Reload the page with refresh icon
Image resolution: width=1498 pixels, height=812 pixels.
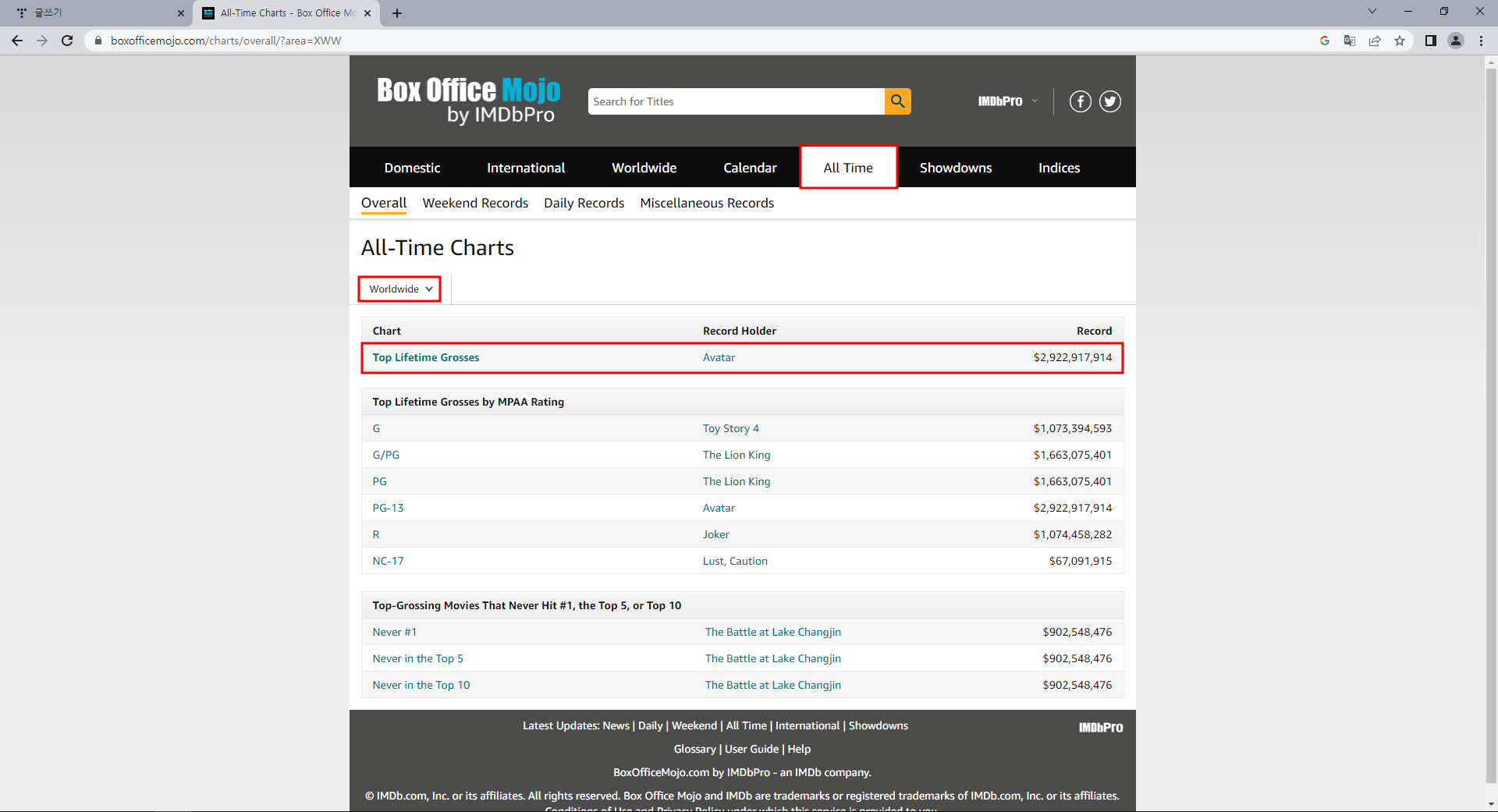[67, 41]
